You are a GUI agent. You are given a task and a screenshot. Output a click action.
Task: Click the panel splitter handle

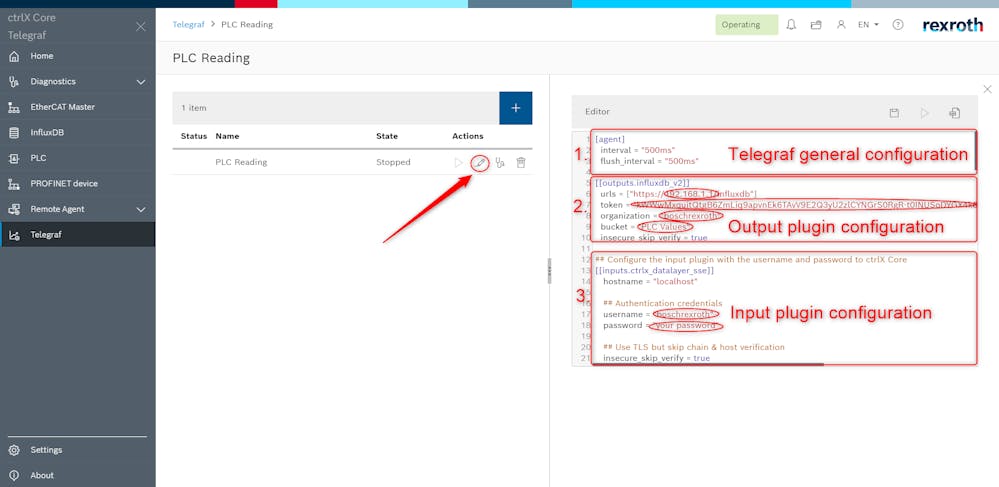point(549,271)
